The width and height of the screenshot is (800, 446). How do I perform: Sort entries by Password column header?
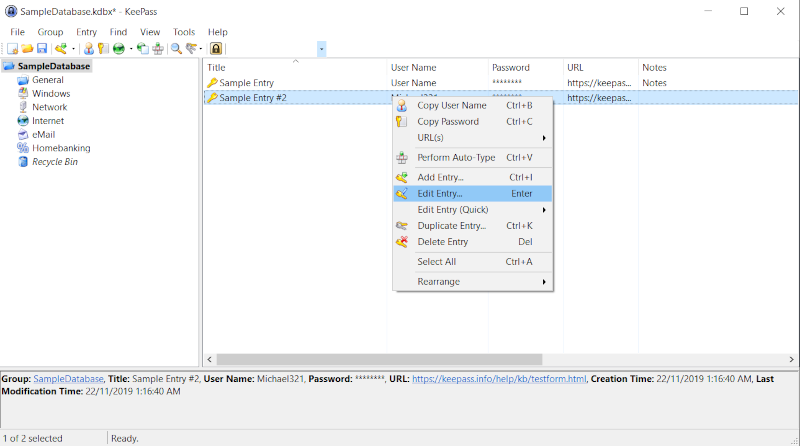[526, 67]
